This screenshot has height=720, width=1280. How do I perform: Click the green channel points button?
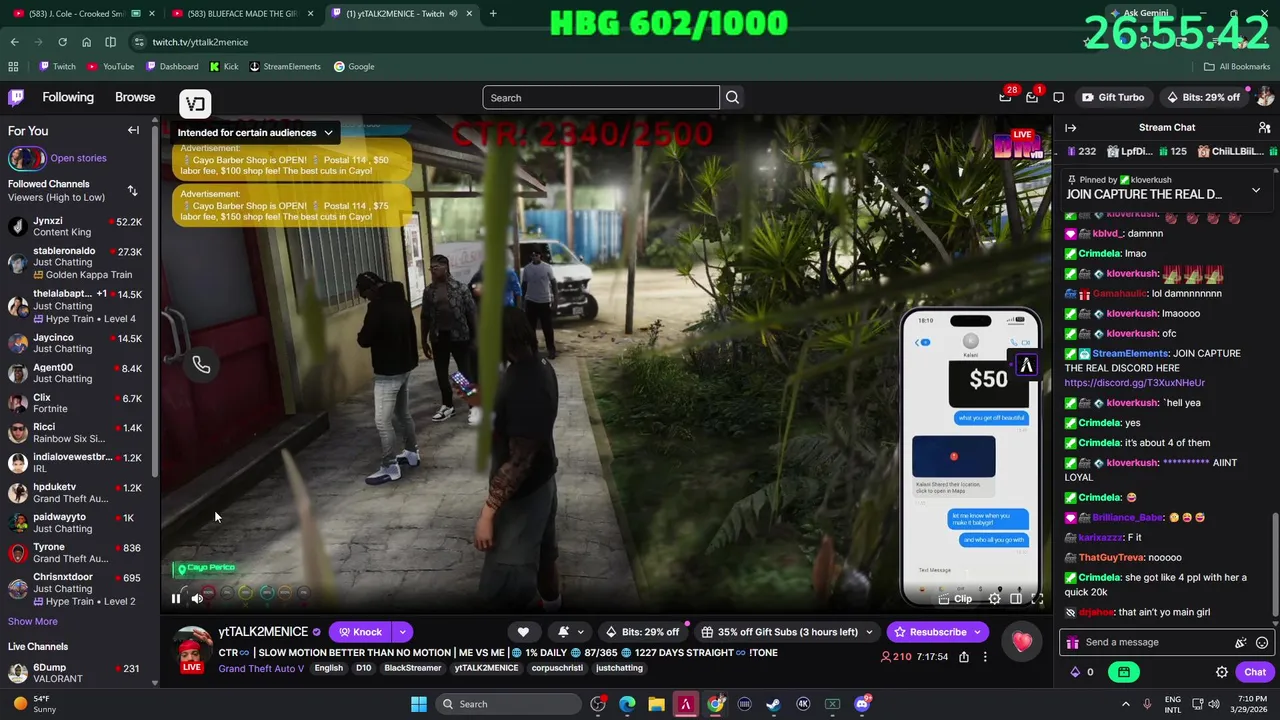(1124, 672)
